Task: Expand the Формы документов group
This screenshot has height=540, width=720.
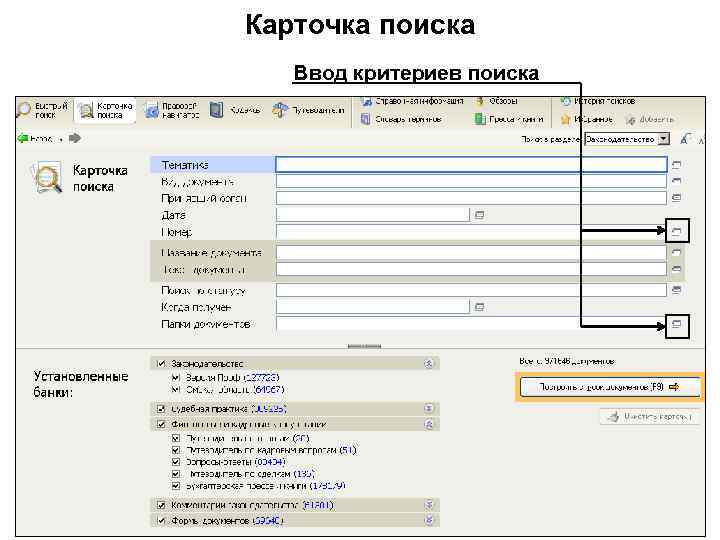Action: (428, 520)
